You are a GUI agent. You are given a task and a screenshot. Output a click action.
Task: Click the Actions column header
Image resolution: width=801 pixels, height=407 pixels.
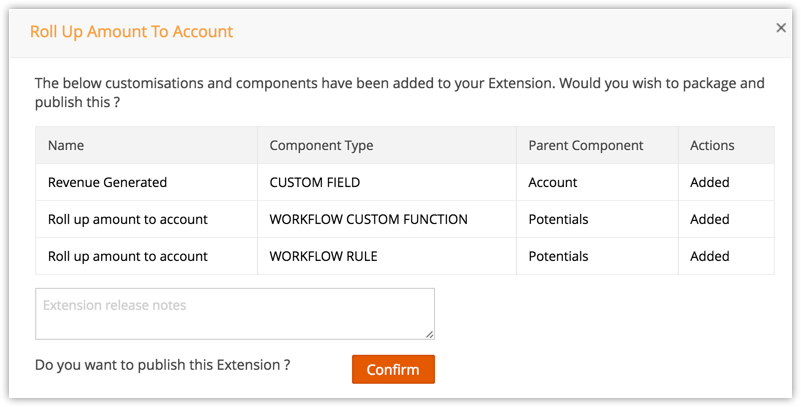pos(712,145)
